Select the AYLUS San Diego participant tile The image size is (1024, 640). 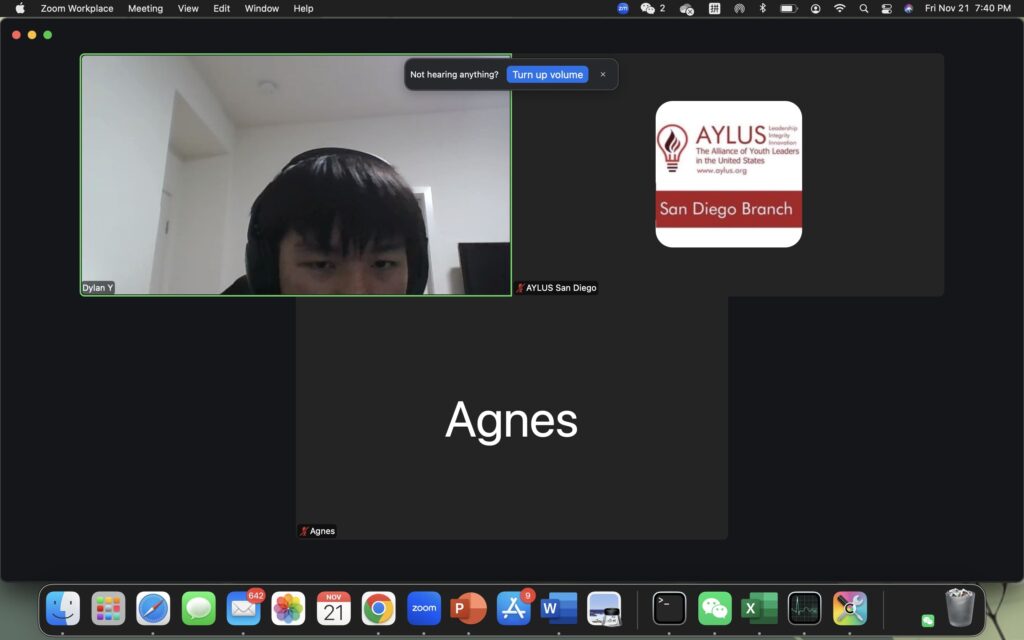728,175
